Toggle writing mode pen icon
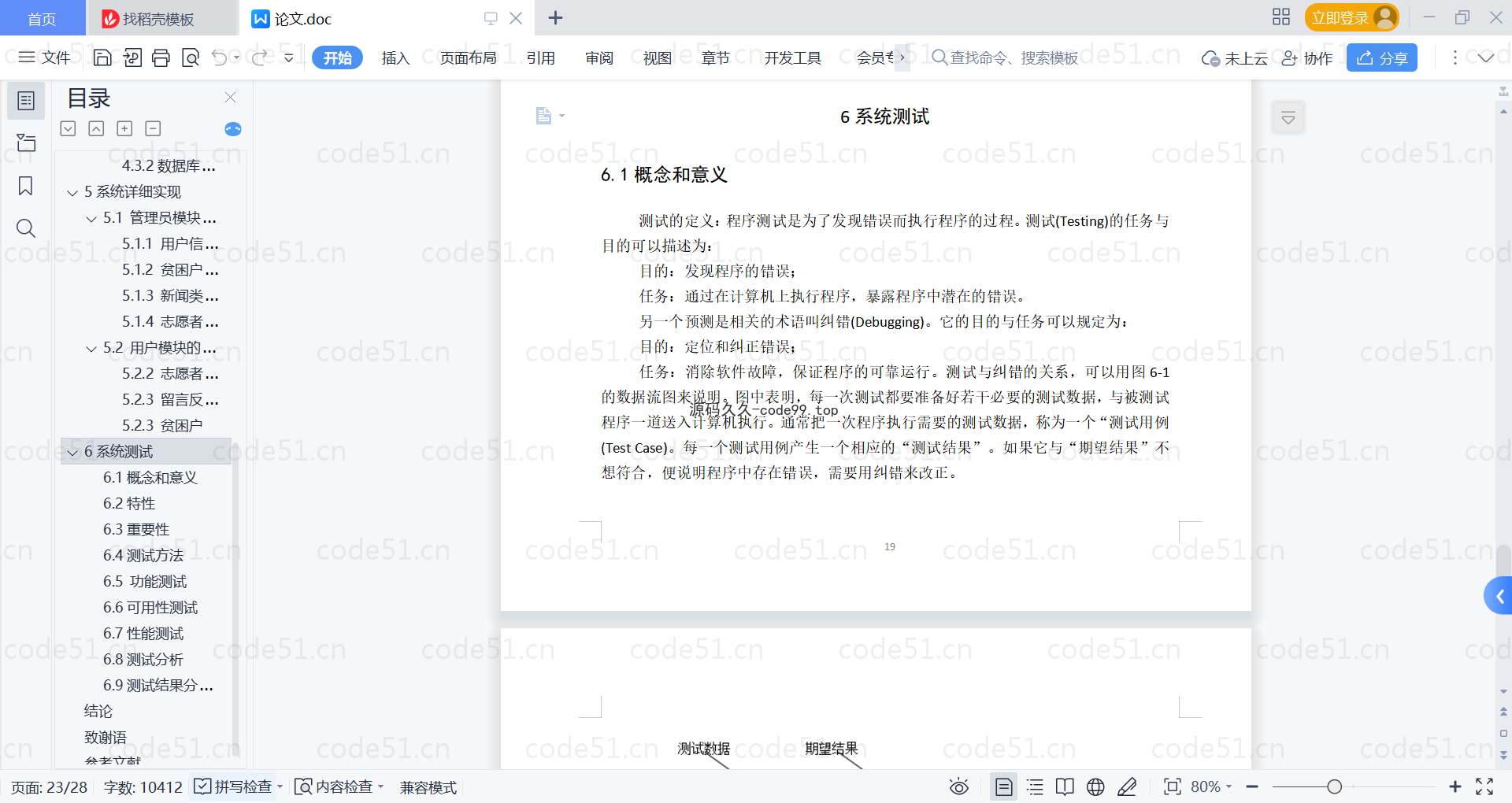This screenshot has height=803, width=1512. (1127, 786)
